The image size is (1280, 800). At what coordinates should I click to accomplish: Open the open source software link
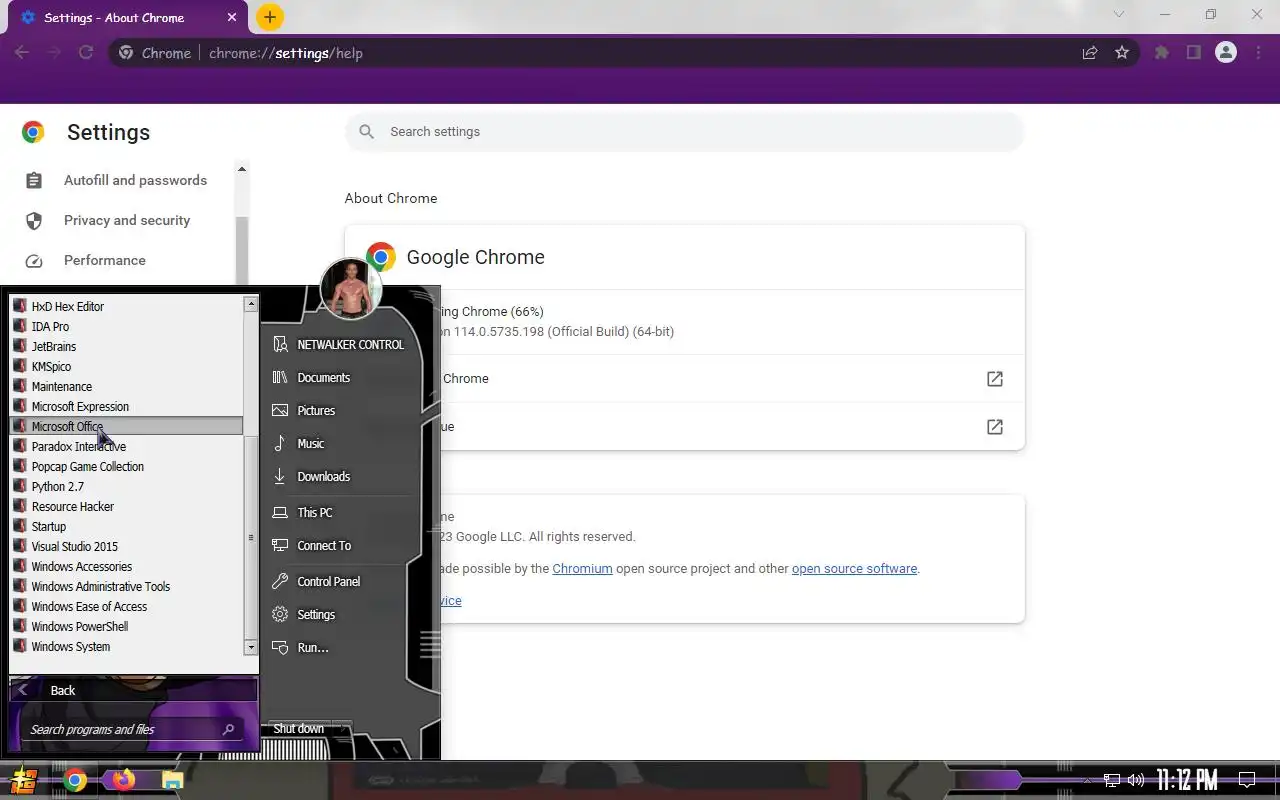coord(854,568)
